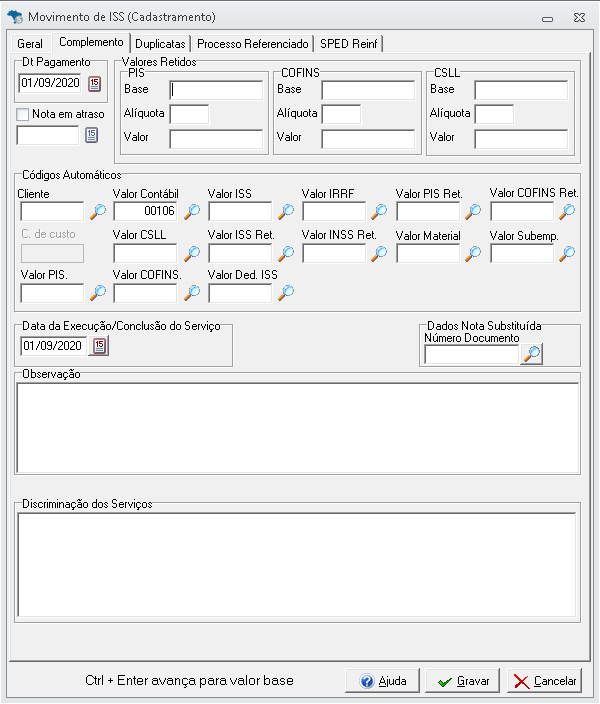Search Cliente code with magnifier

click(98, 211)
